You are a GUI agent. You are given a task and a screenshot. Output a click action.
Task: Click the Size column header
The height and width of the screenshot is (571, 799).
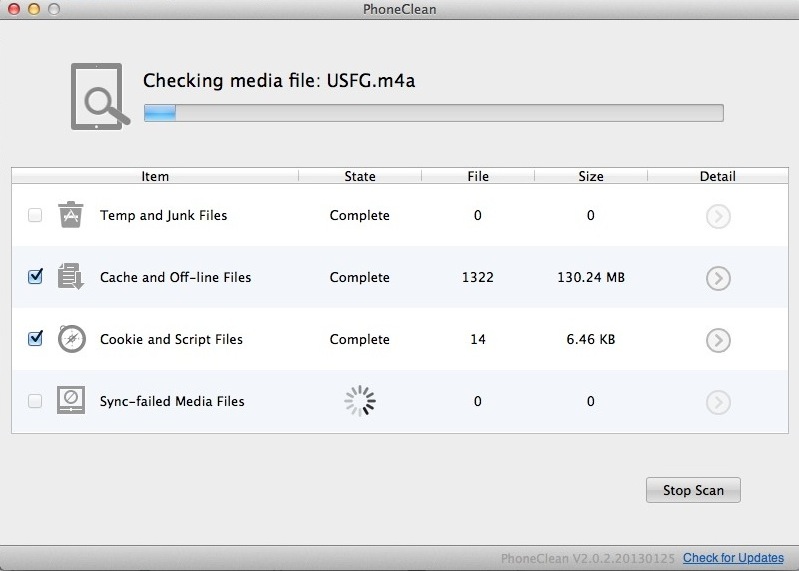tap(590, 176)
